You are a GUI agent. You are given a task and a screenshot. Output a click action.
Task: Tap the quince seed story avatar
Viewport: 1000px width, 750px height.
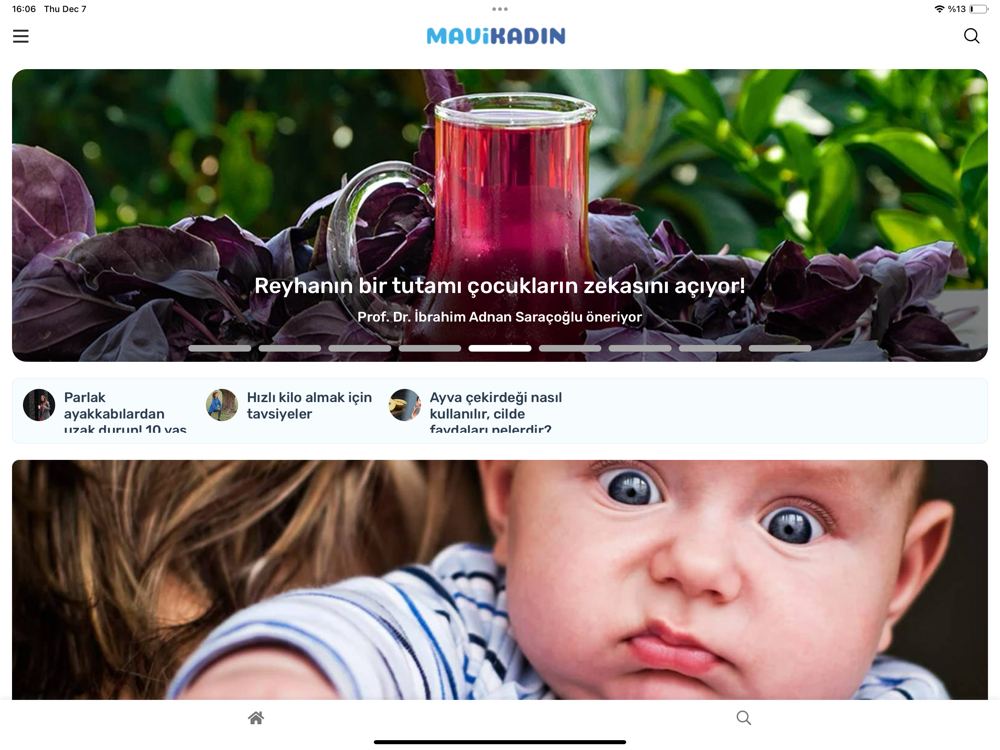click(405, 405)
